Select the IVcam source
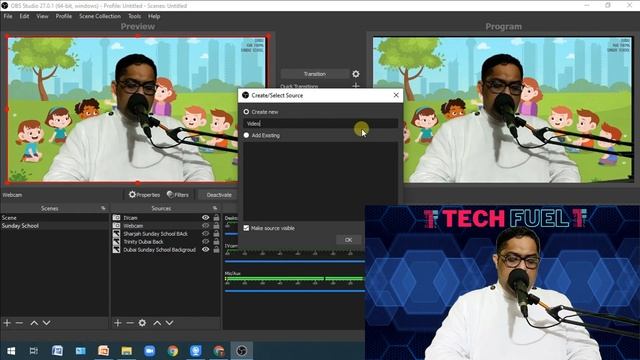 pyautogui.click(x=131, y=218)
